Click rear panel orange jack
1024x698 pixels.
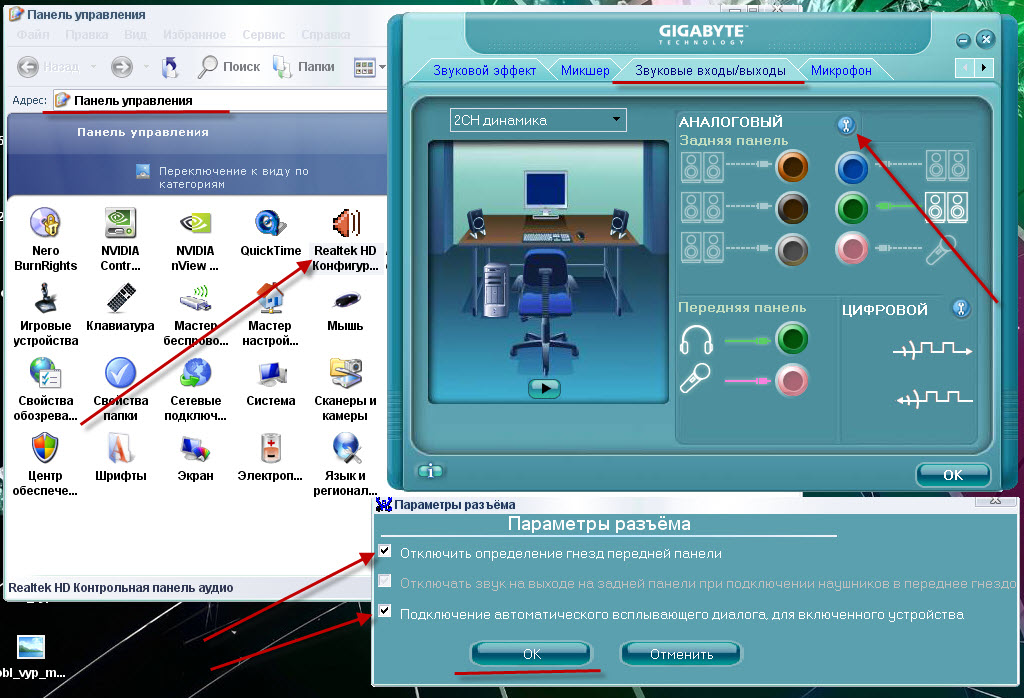pyautogui.click(x=792, y=167)
